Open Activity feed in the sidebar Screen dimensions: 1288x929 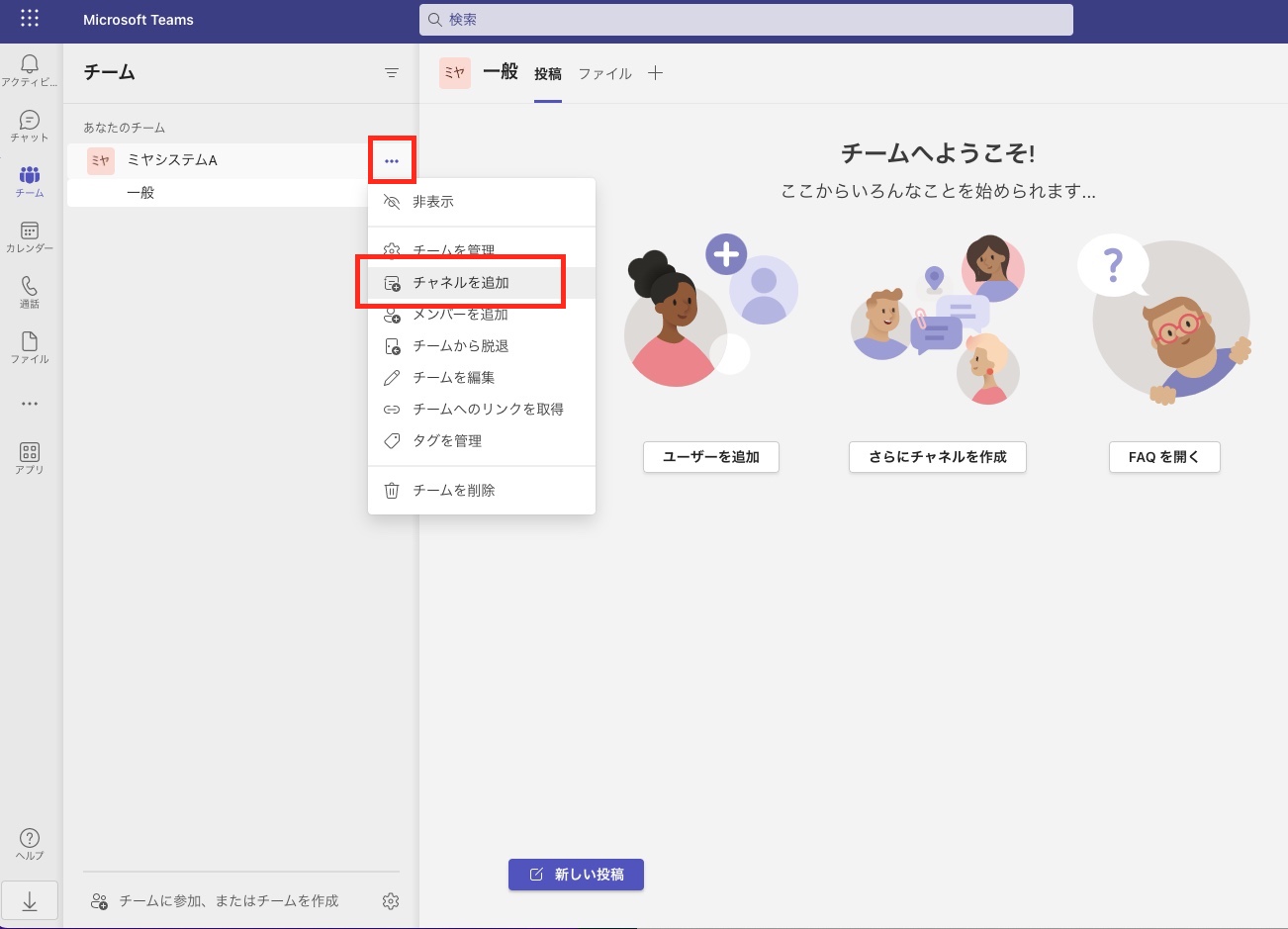click(30, 70)
